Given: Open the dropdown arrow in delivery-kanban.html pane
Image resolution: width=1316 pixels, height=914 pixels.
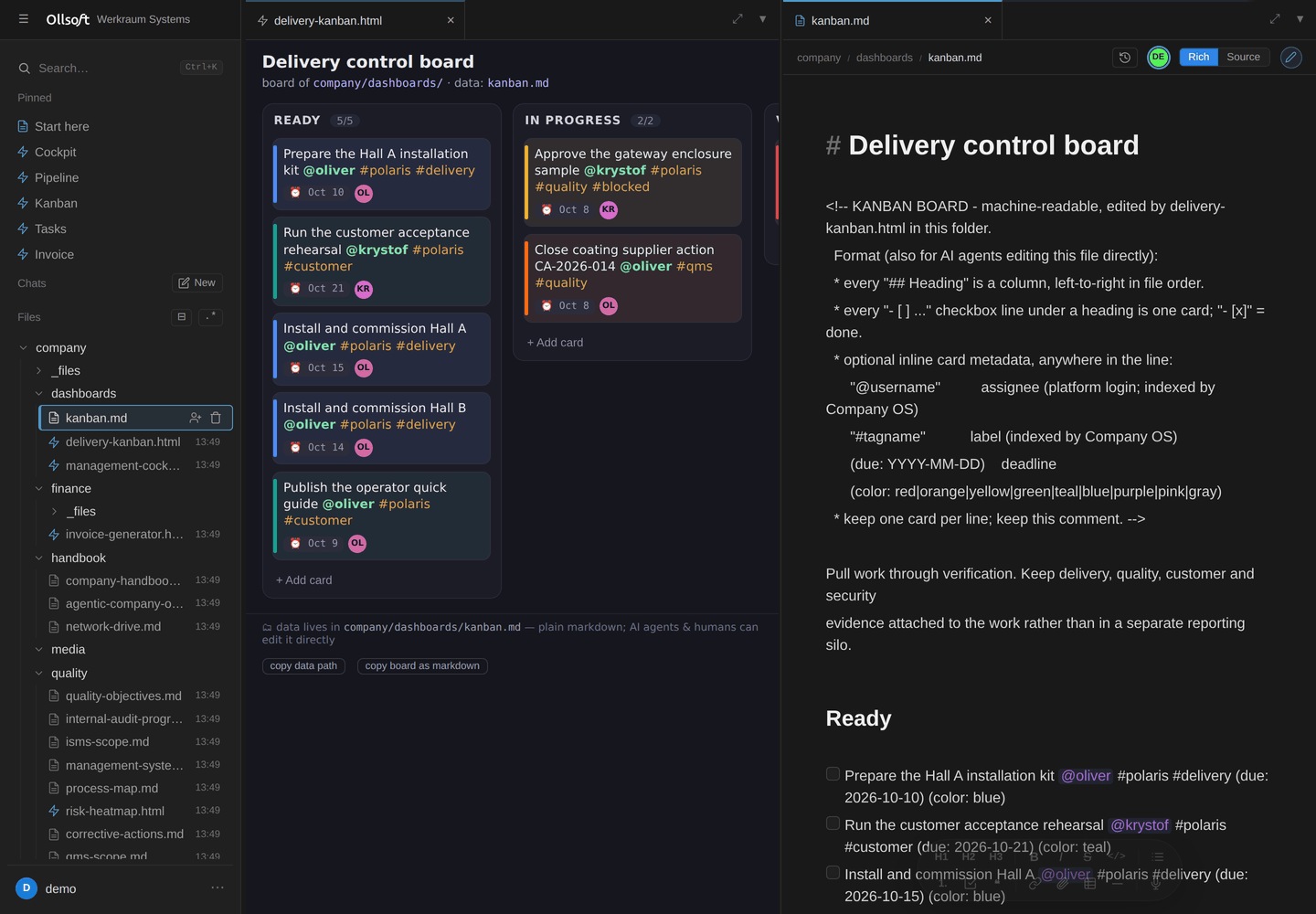Looking at the screenshot, I should [x=763, y=19].
